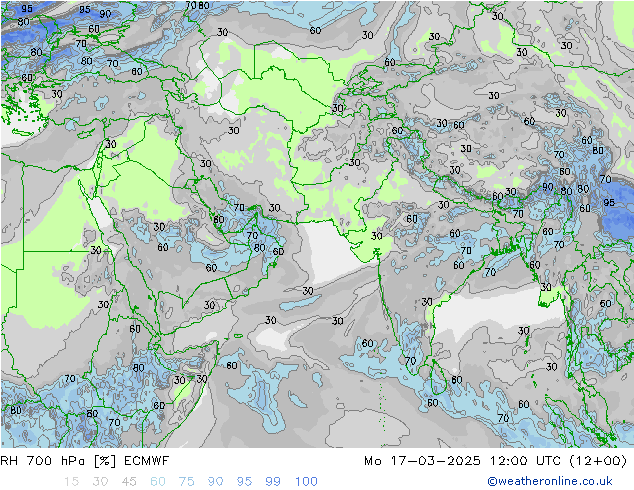Screen dimensions: 634x490
Task: Click the legend value 90
Action: 216,482
